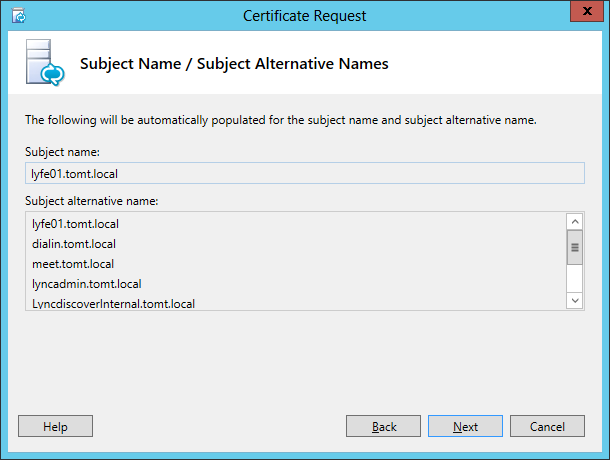Click the scrollbar thumb in alternative names list

coord(575,248)
